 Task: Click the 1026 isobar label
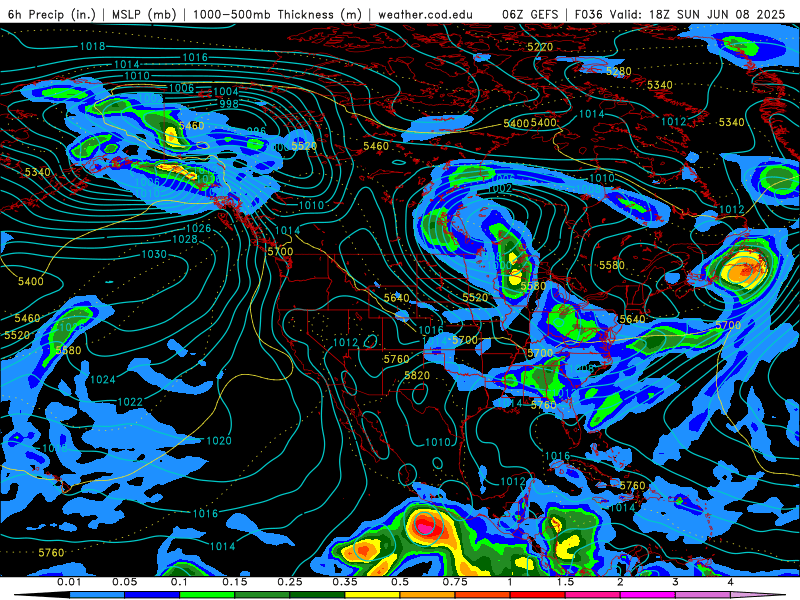[198, 228]
